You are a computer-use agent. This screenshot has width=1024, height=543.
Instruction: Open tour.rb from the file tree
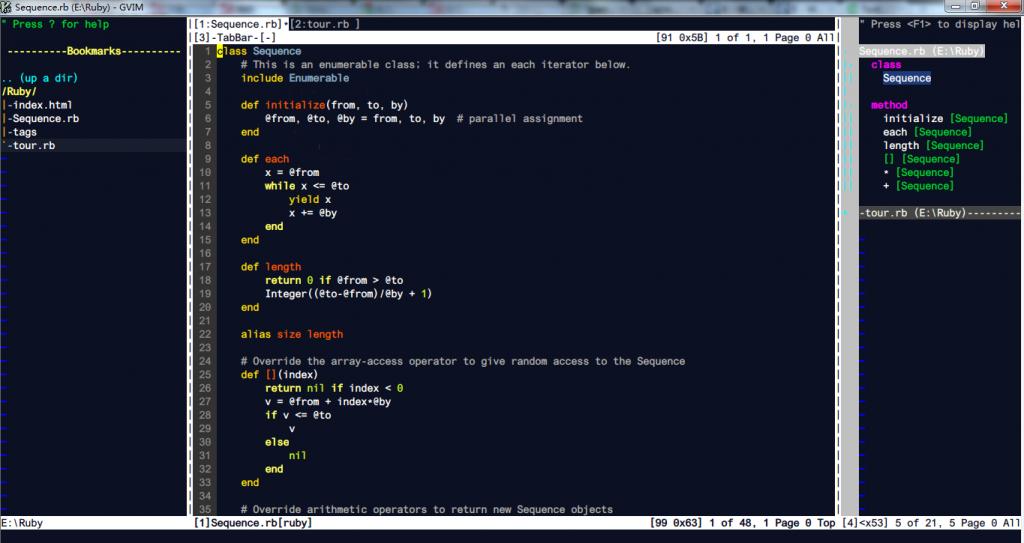pyautogui.click(x=34, y=146)
